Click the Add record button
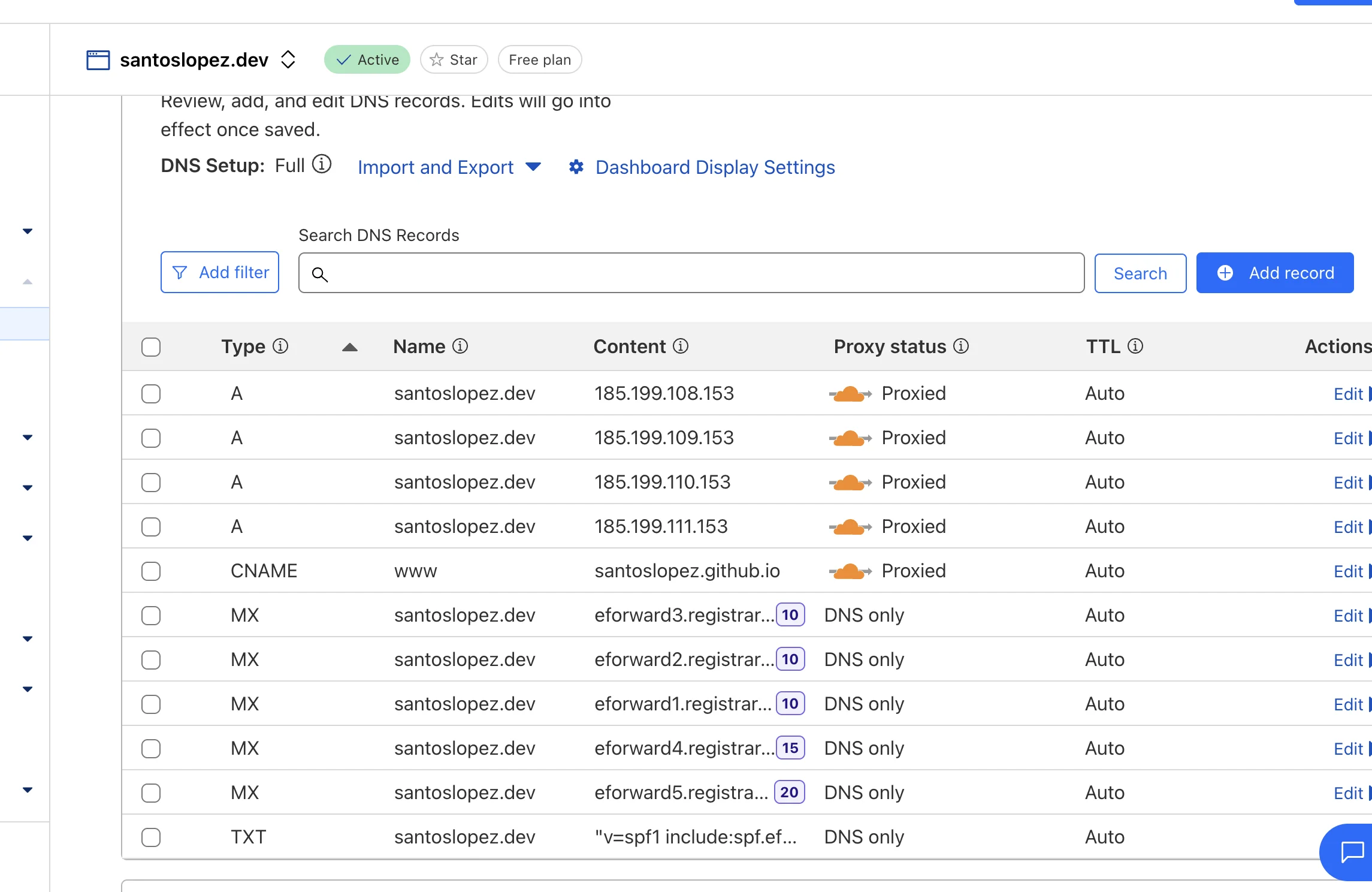1372x892 pixels. [x=1275, y=273]
